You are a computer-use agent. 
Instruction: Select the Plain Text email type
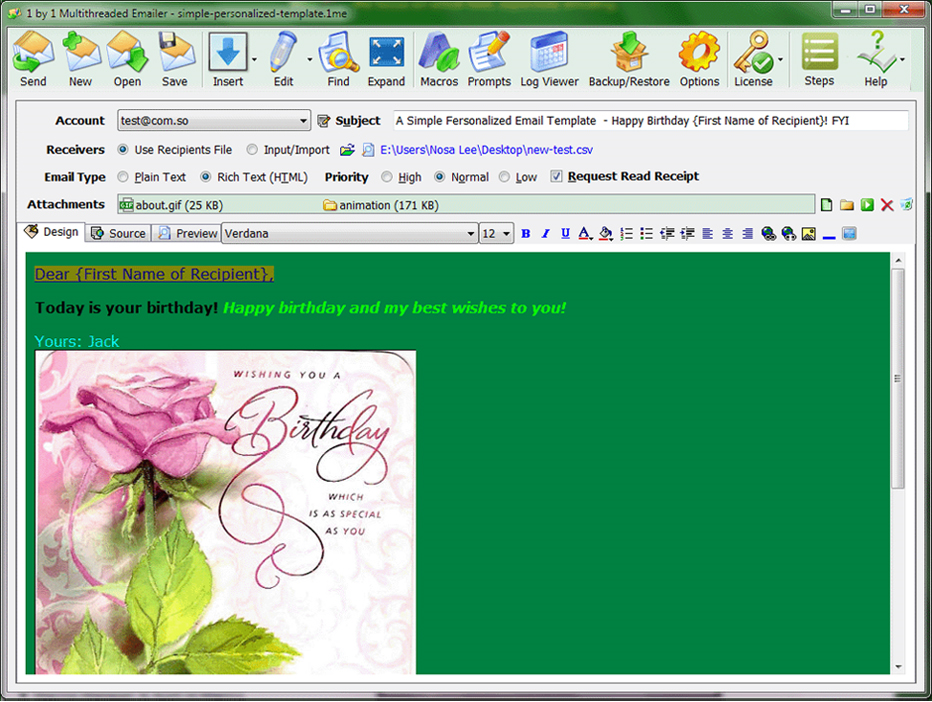click(x=123, y=177)
